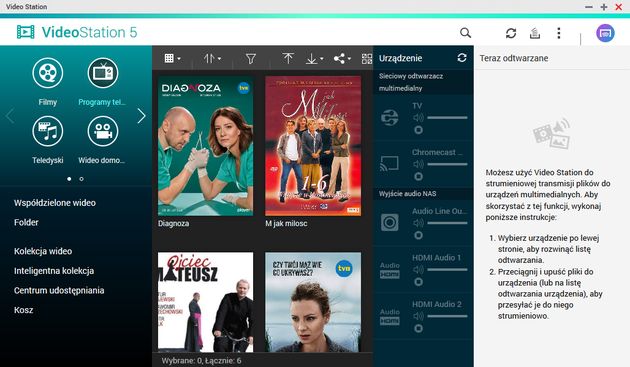Open the download arrow dropdown
Screen dimensions: 630x367
click(315, 59)
